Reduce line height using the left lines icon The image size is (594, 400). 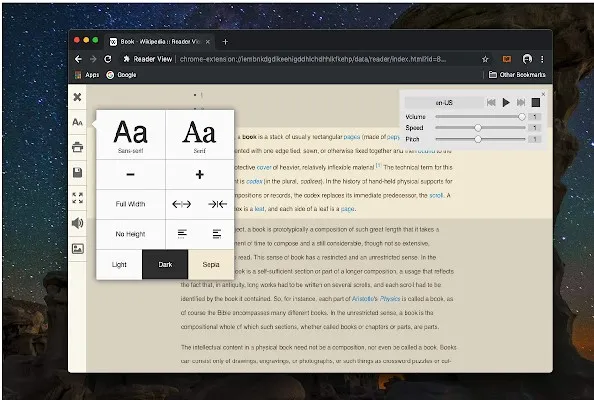click(182, 234)
